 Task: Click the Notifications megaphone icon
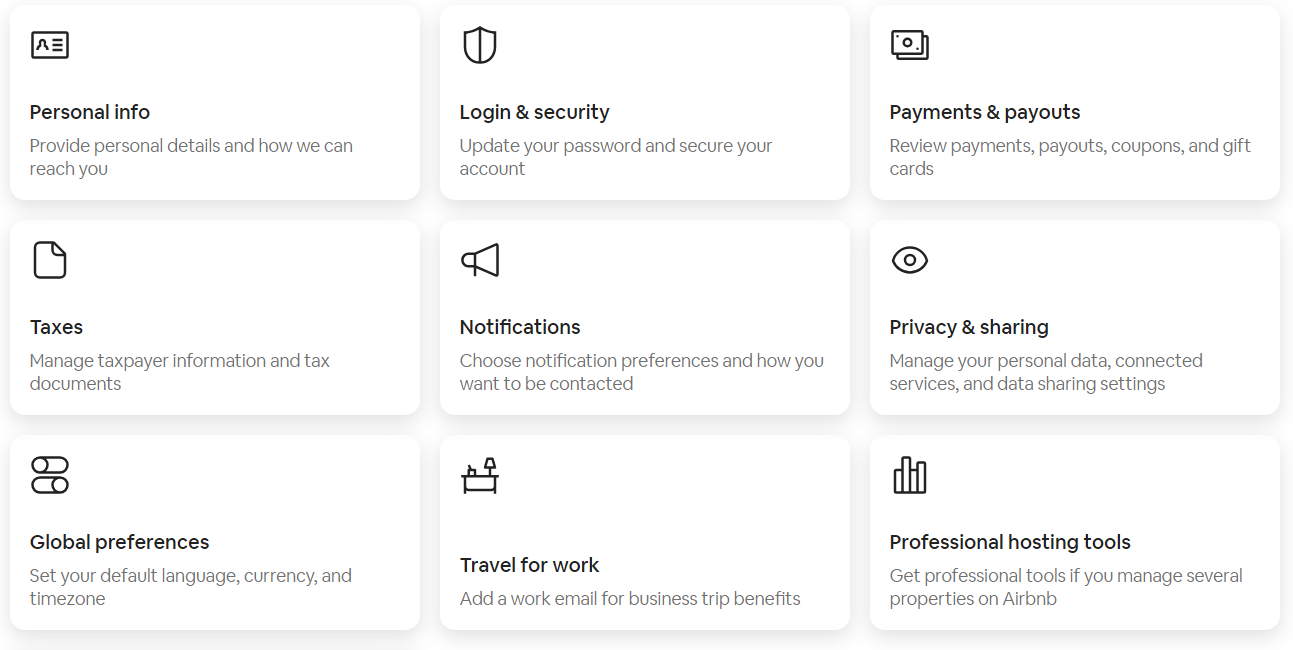point(480,260)
